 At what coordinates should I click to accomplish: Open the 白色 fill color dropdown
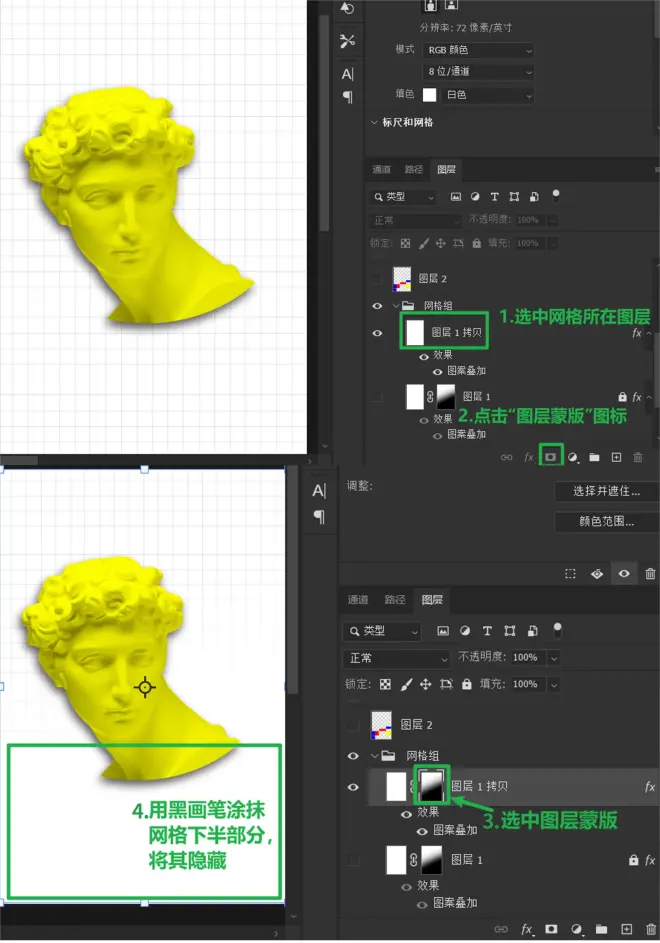coord(487,95)
